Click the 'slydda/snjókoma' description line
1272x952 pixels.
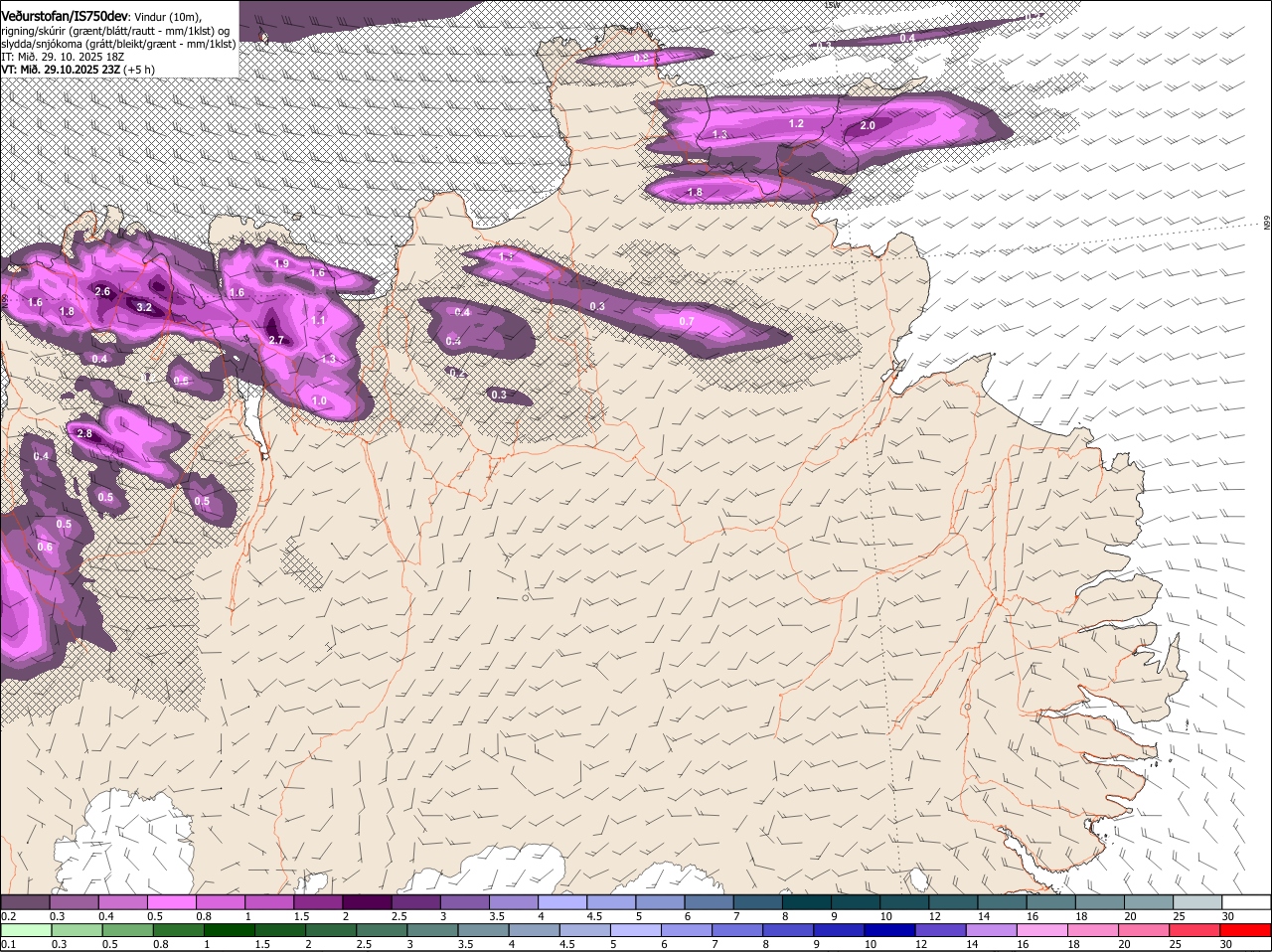point(118,44)
